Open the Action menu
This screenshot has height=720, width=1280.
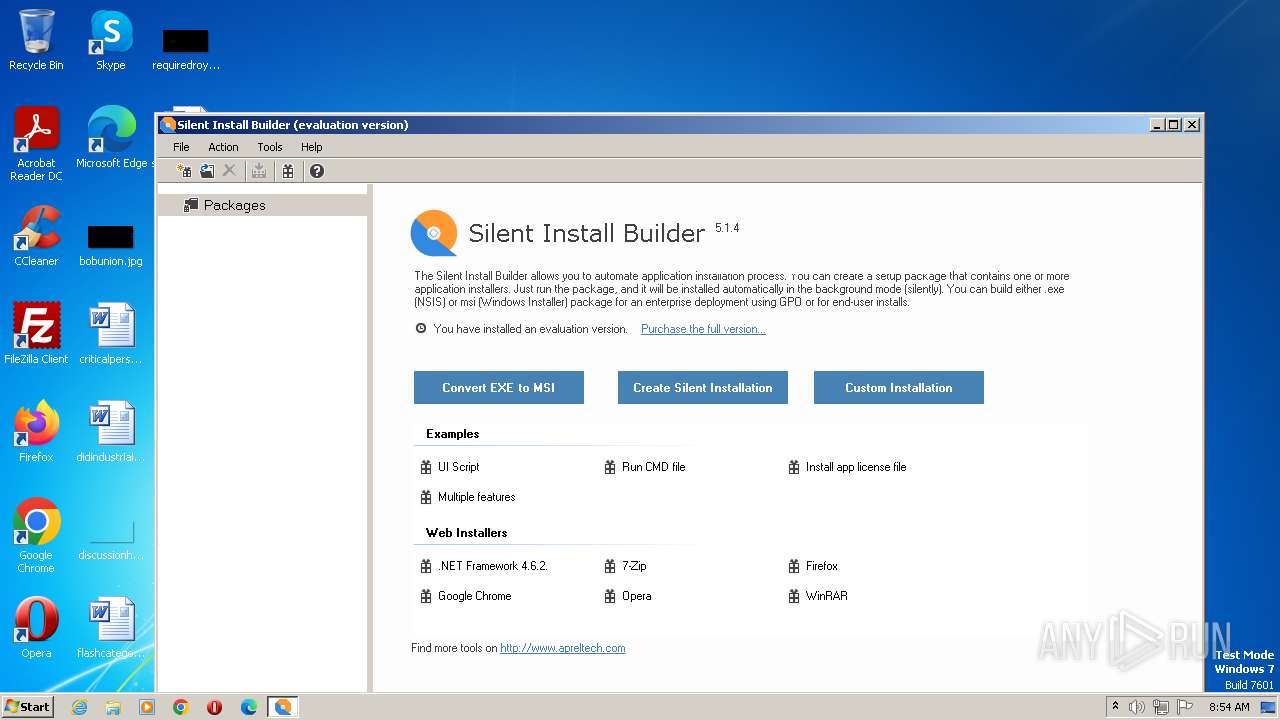(223, 147)
